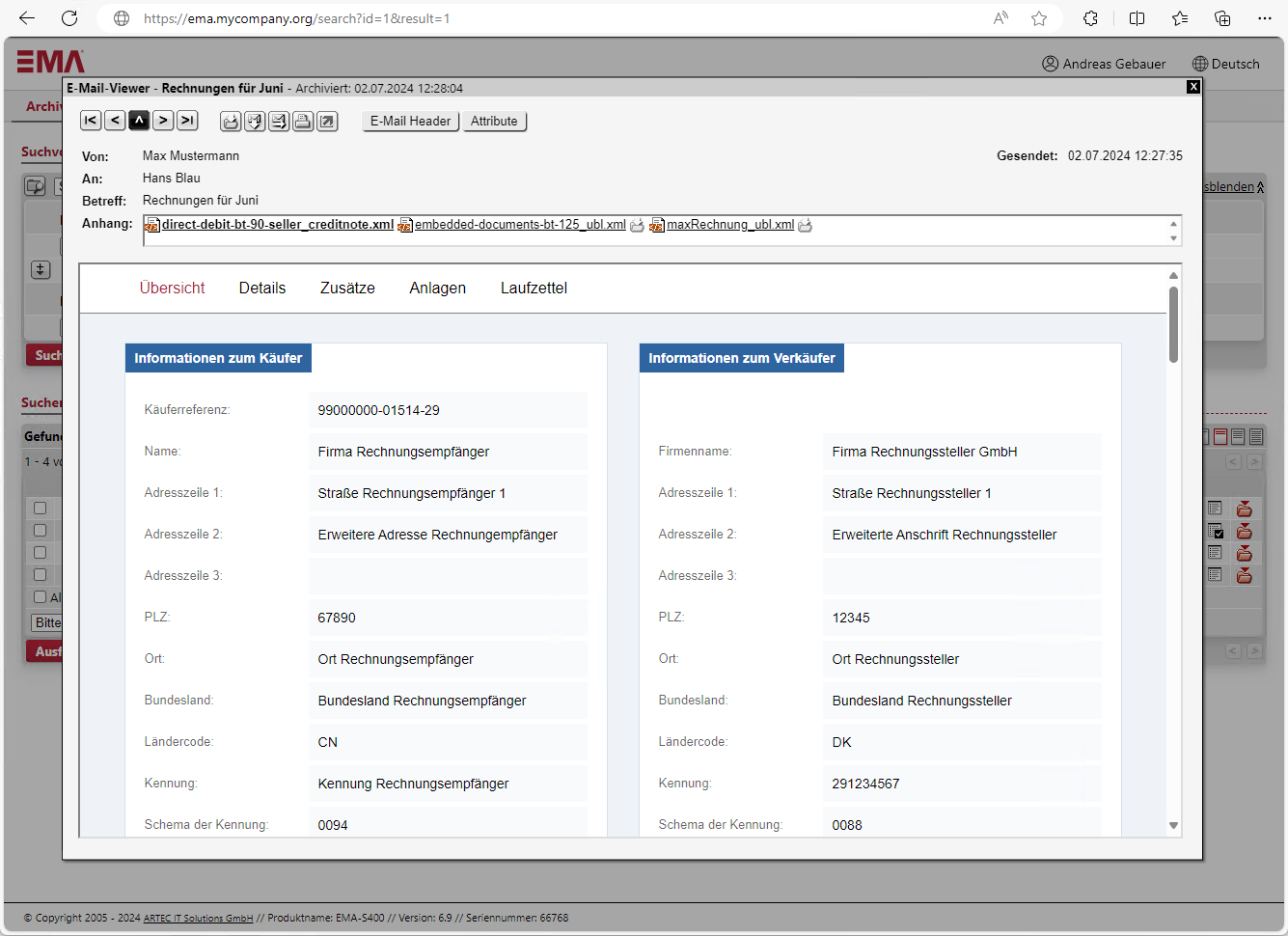Image resolution: width=1288 pixels, height=936 pixels.
Task: Click the forward e-mail toolbar icon
Action: tap(279, 122)
